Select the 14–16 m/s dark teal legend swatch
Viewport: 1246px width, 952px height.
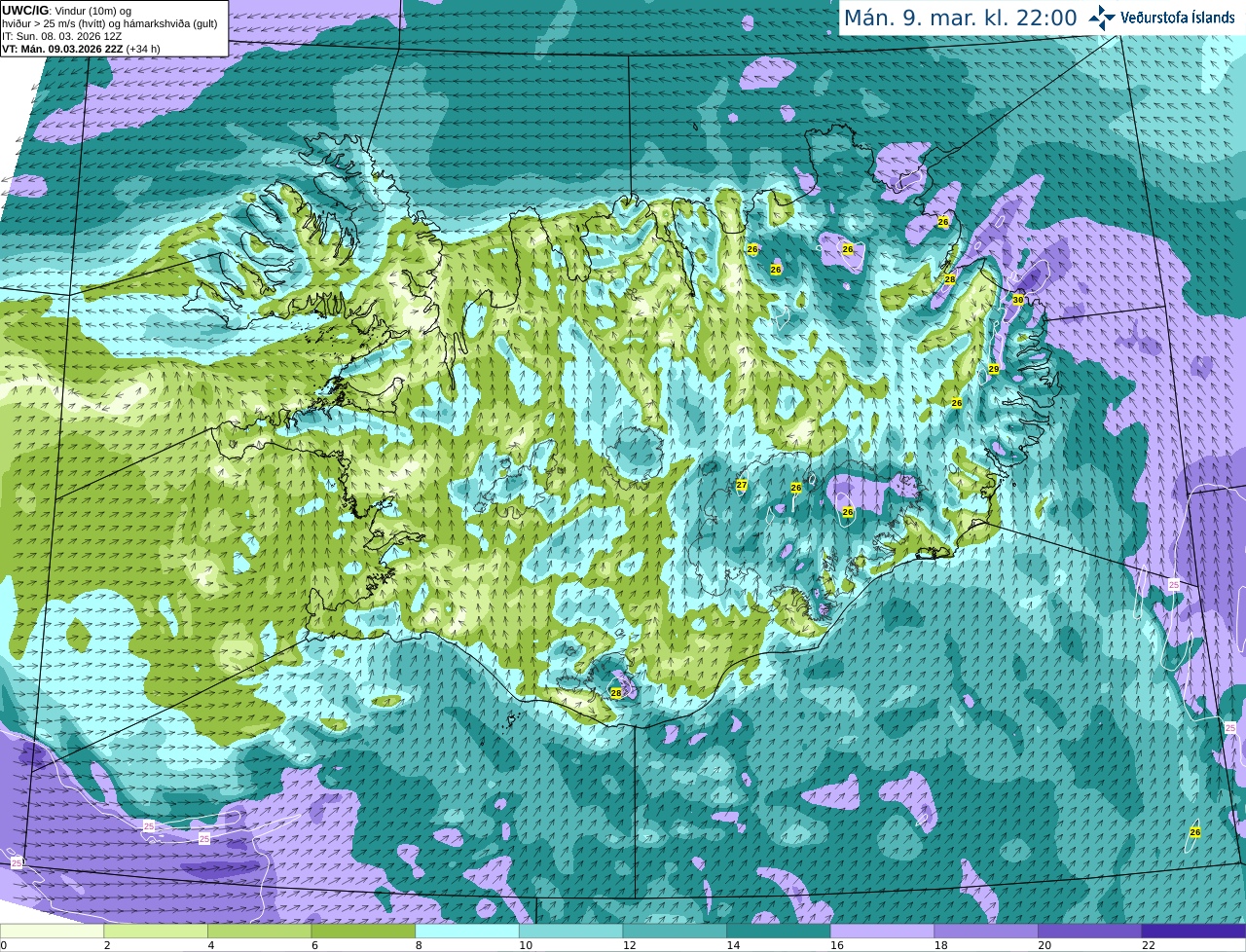(x=779, y=931)
